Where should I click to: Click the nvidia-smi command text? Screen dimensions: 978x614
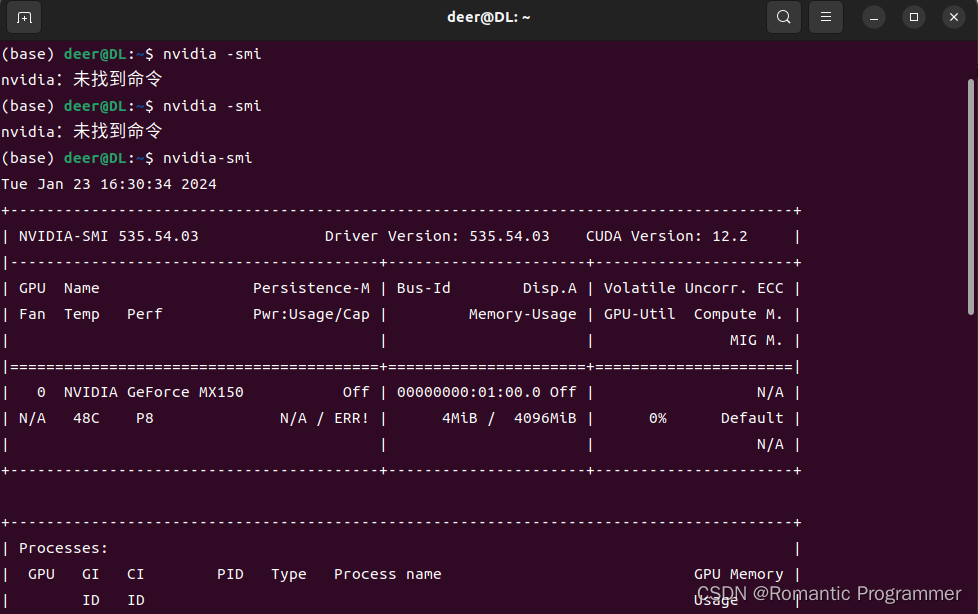tap(208, 158)
